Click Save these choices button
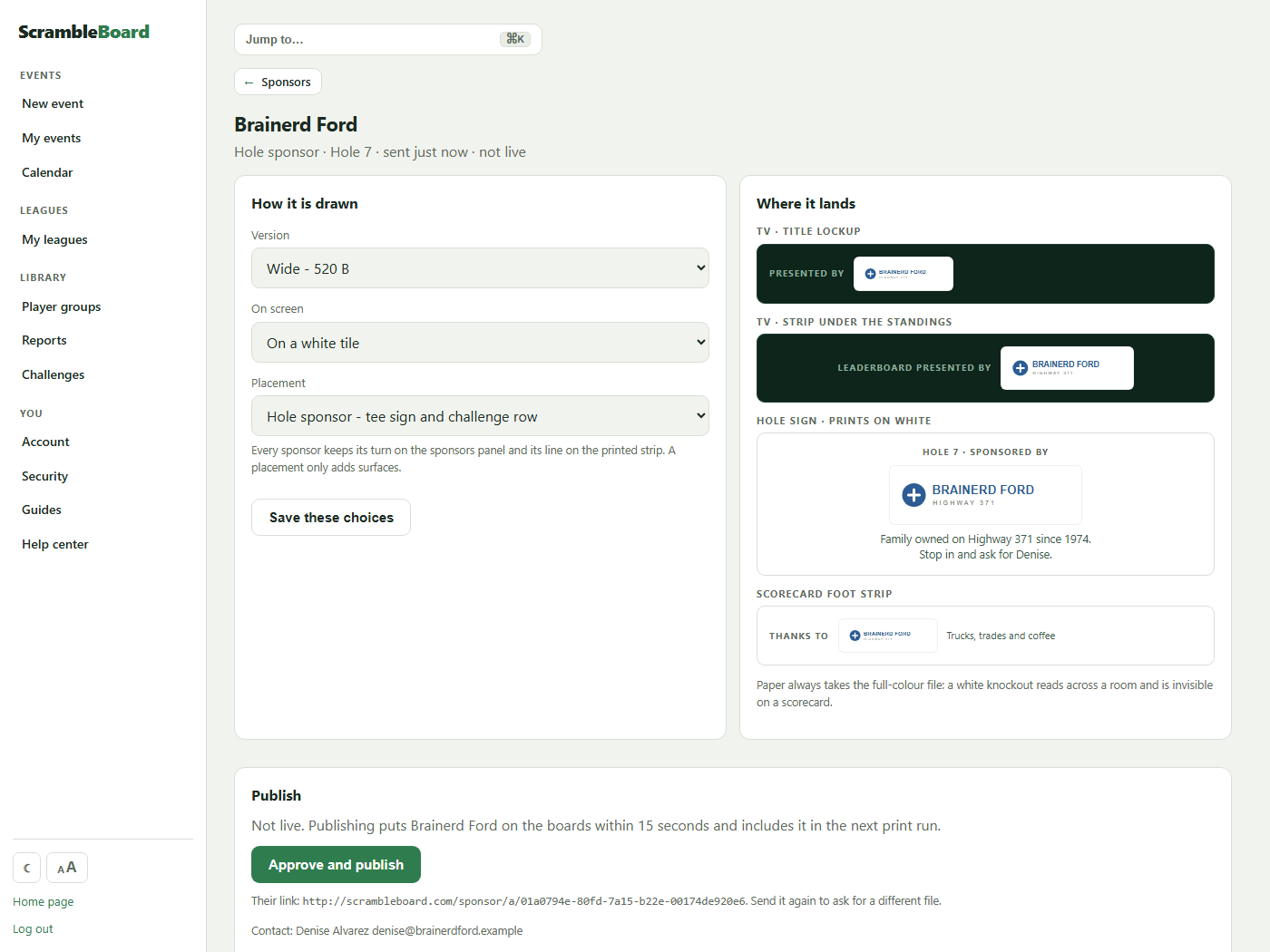Image resolution: width=1270 pixels, height=952 pixels. point(331,518)
